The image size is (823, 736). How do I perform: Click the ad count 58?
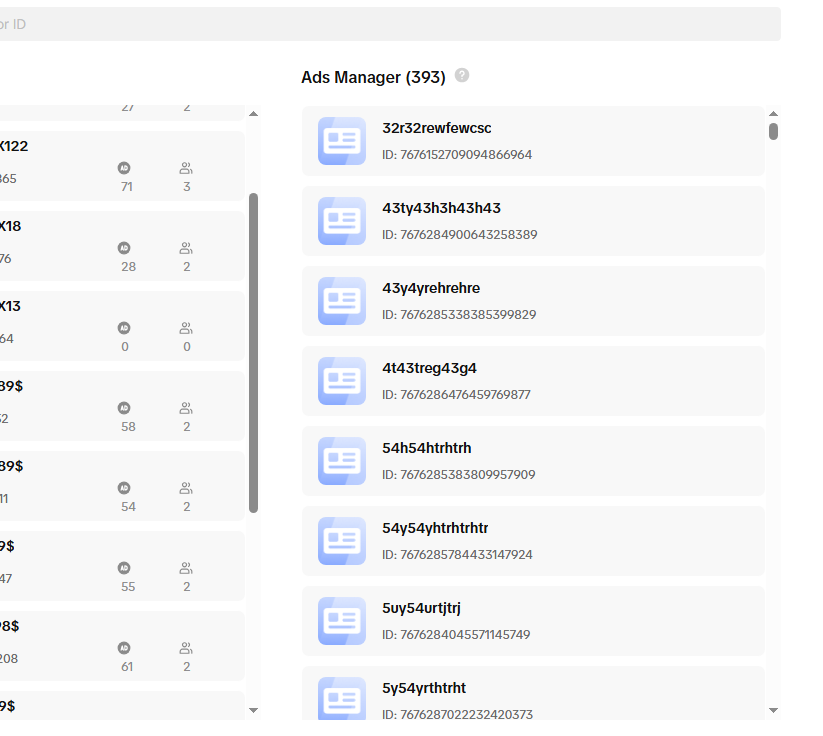(129, 427)
